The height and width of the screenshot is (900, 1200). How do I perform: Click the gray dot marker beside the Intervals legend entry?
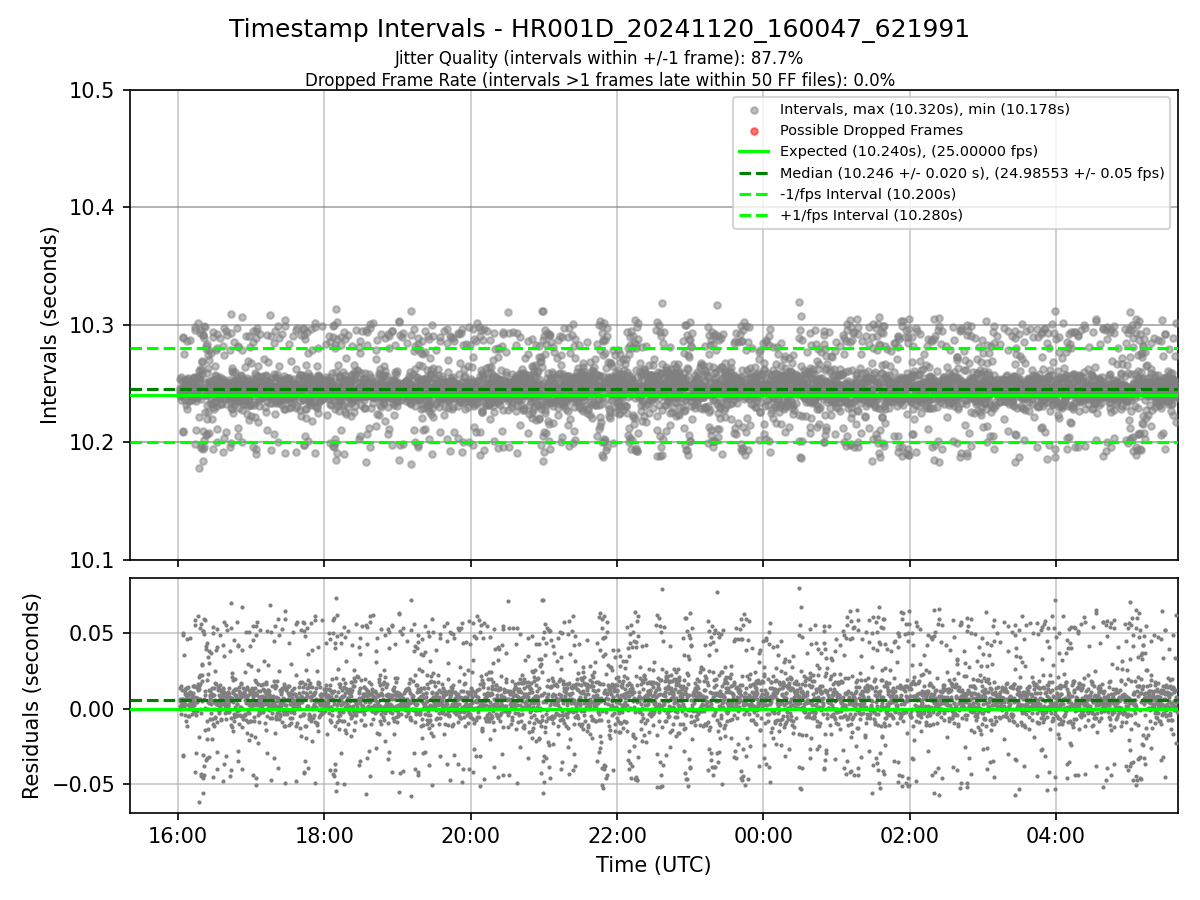point(754,110)
